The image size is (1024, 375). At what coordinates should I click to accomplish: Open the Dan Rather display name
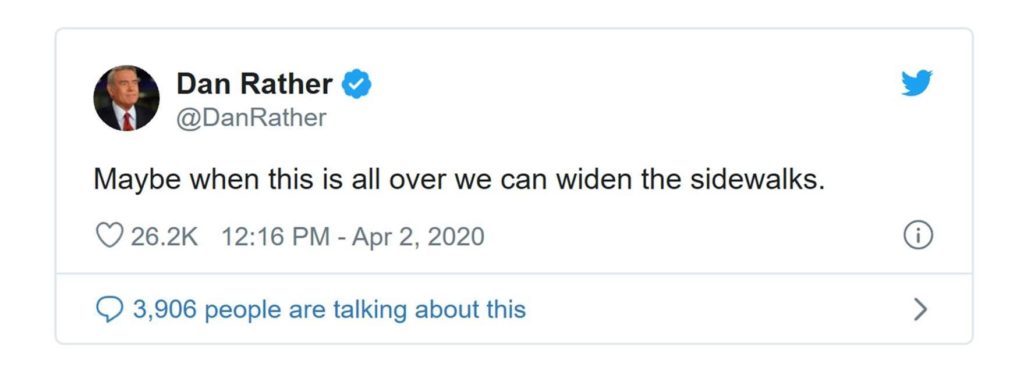(x=255, y=84)
